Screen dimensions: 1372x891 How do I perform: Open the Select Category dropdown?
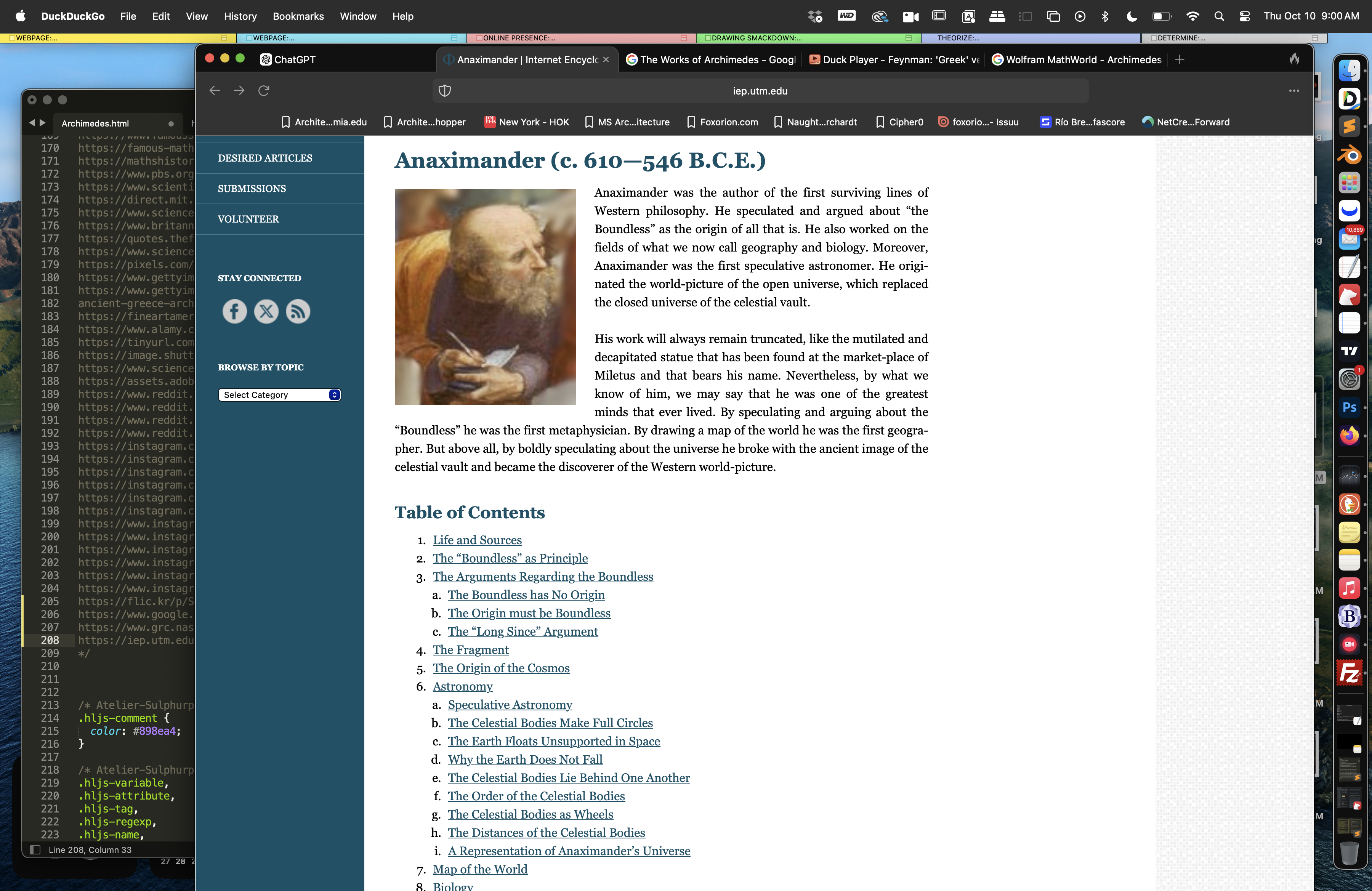click(279, 395)
